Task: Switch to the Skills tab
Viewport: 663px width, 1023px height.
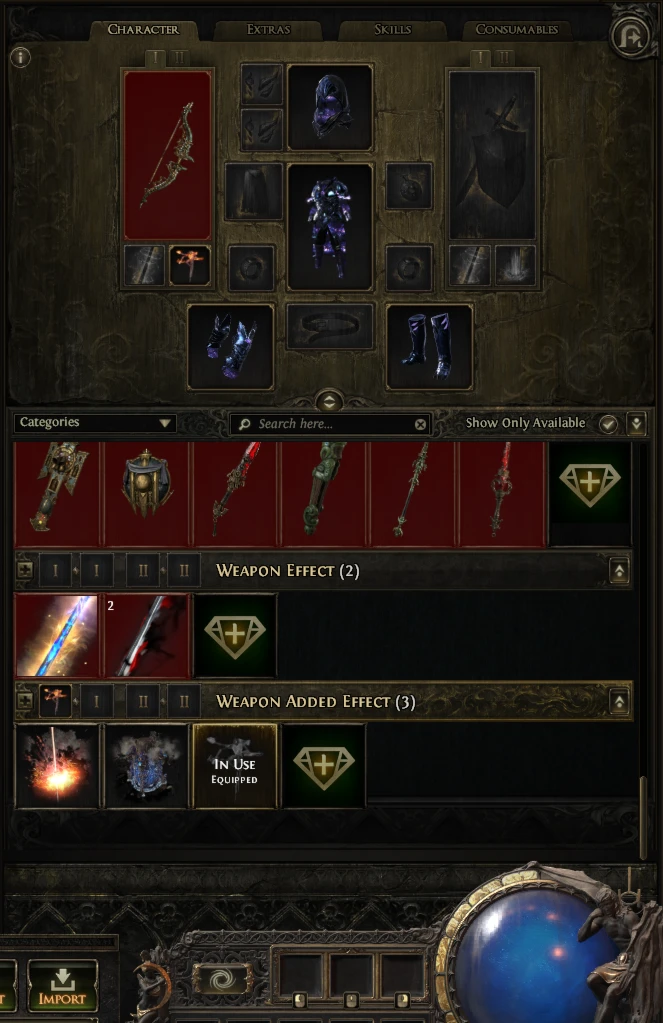Action: pyautogui.click(x=392, y=29)
